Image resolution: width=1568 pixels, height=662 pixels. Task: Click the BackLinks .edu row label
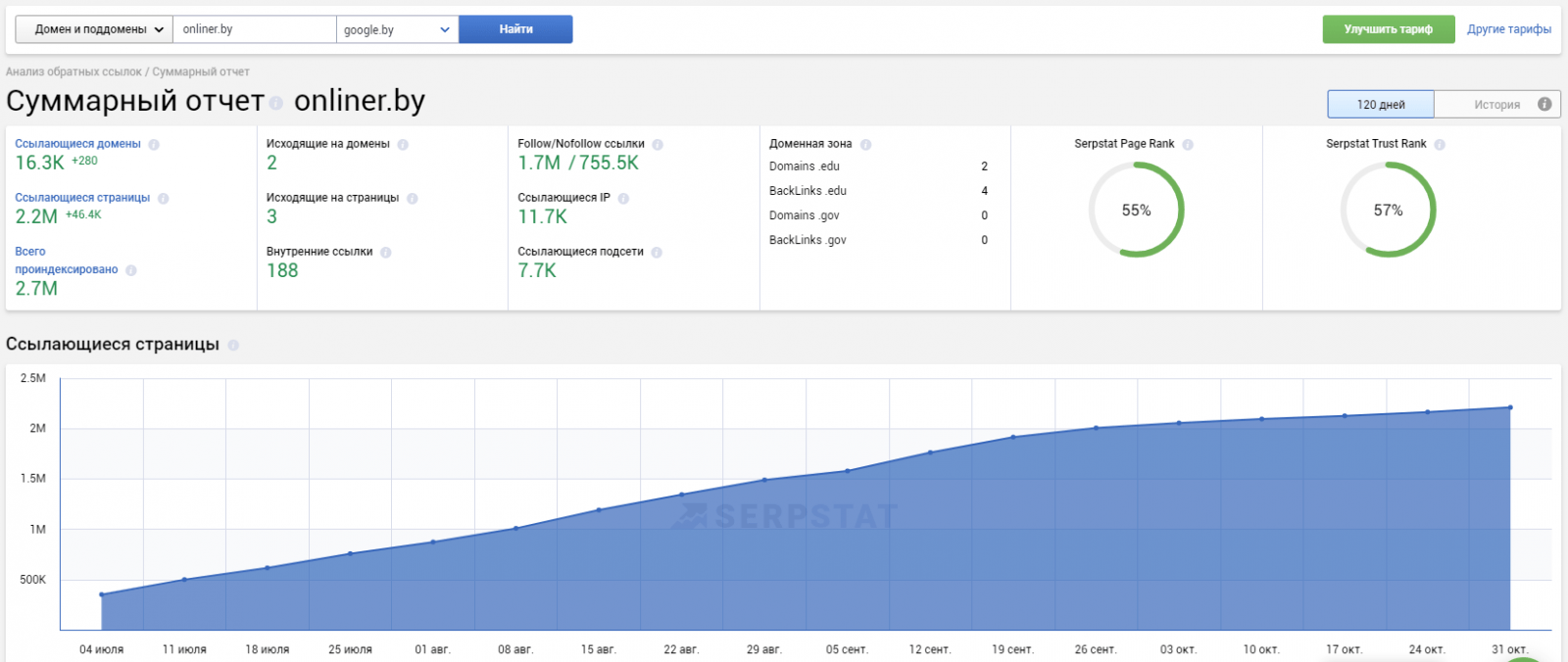(808, 191)
